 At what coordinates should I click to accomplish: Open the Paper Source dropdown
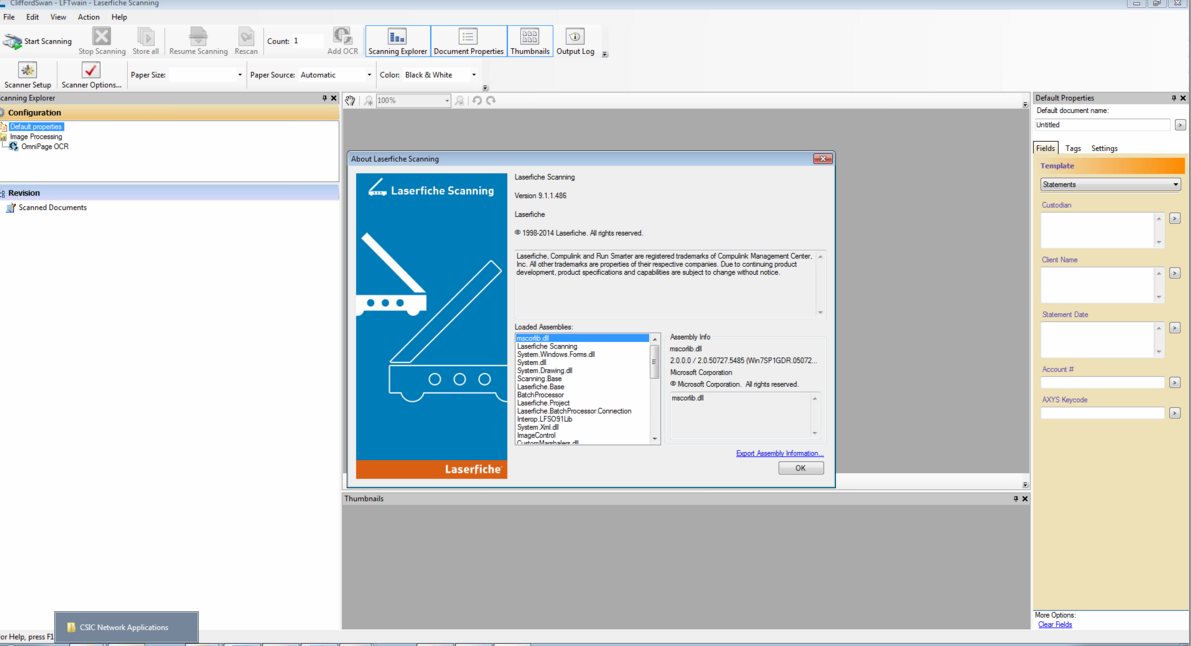[336, 75]
